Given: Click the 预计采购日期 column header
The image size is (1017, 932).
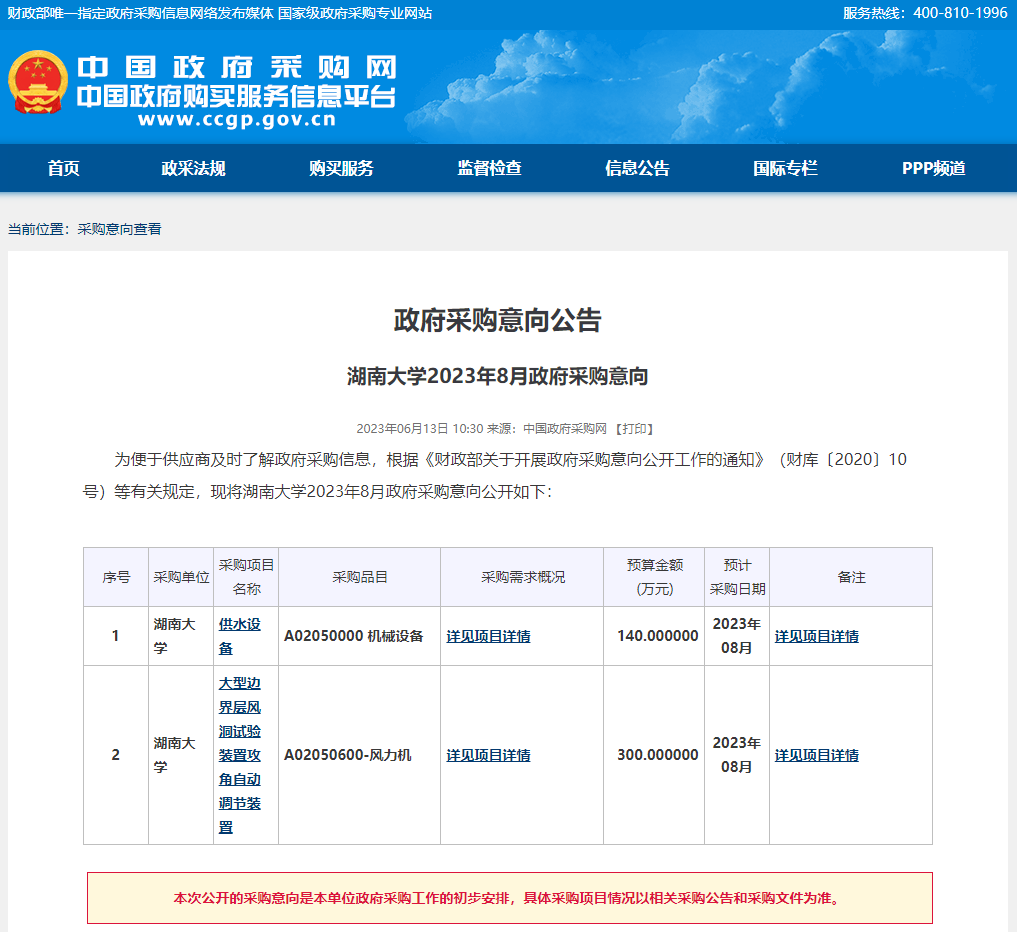Looking at the screenshot, I should pyautogui.click(x=737, y=577).
